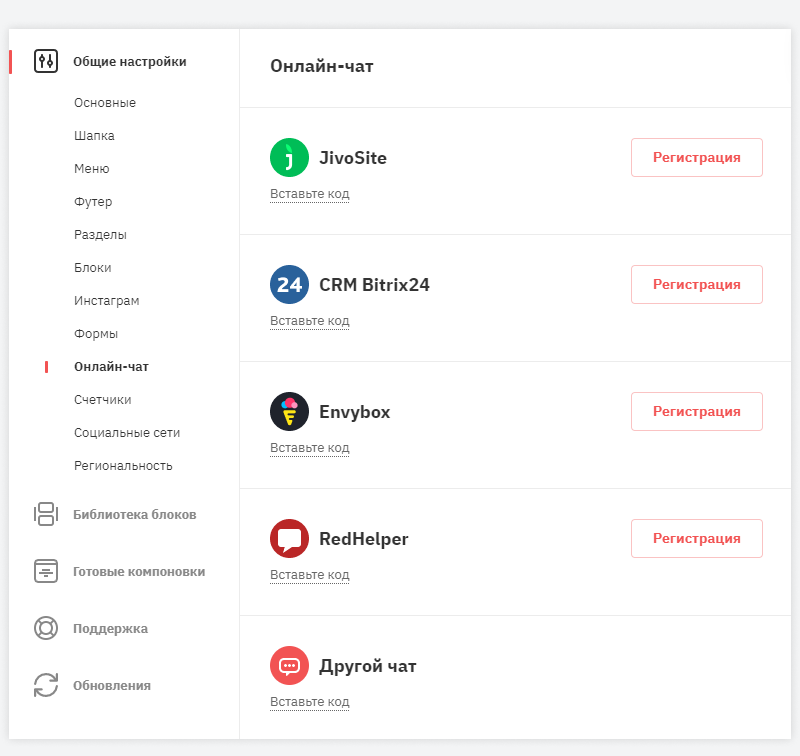Open the Счетчики settings section

click(102, 400)
